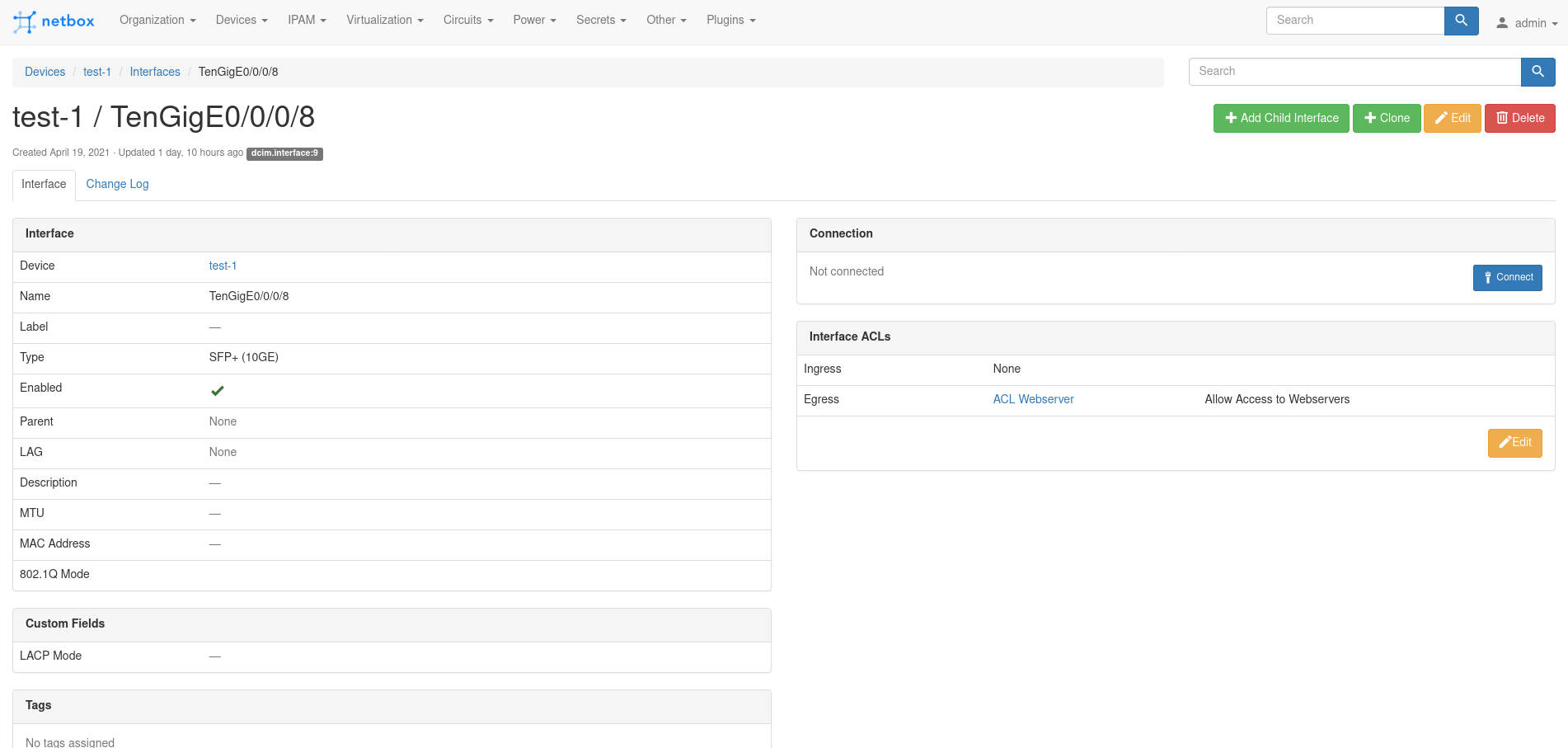Focus the top navbar Search field
This screenshot has width=1568, height=748.
click(1355, 21)
